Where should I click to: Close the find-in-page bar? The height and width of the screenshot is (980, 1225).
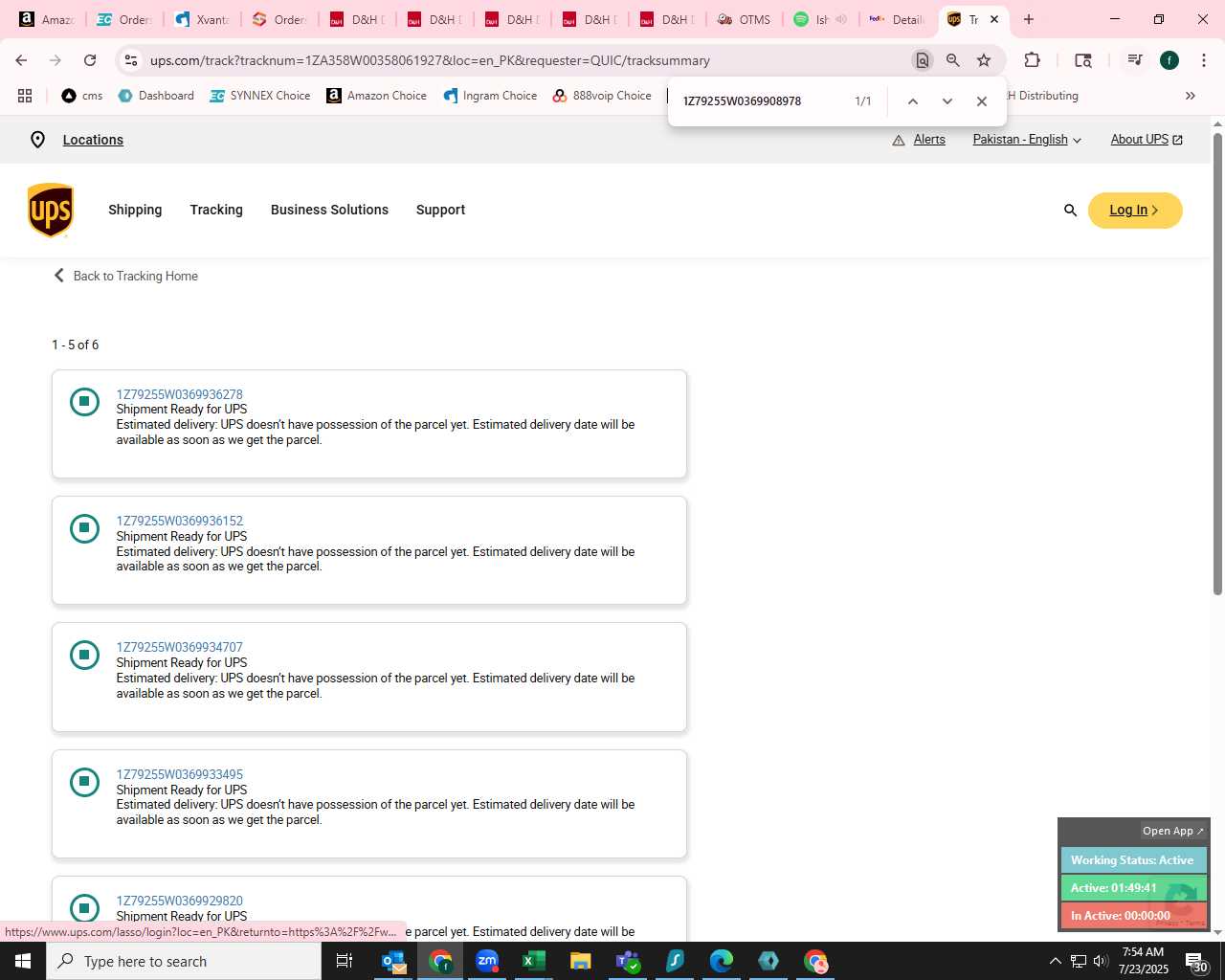pos(982,101)
